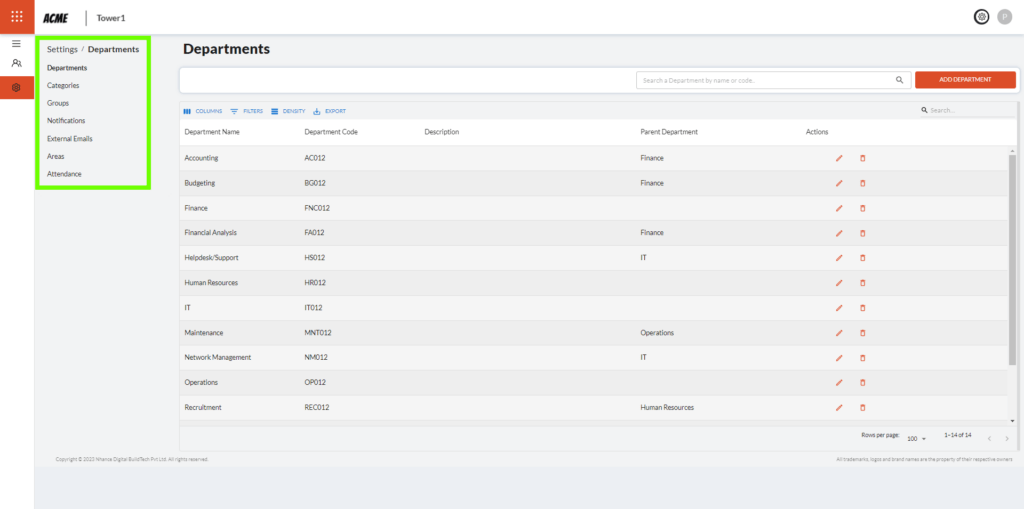Expand the EXPORT options menu
Screen dimensions: 1024x509
point(330,111)
